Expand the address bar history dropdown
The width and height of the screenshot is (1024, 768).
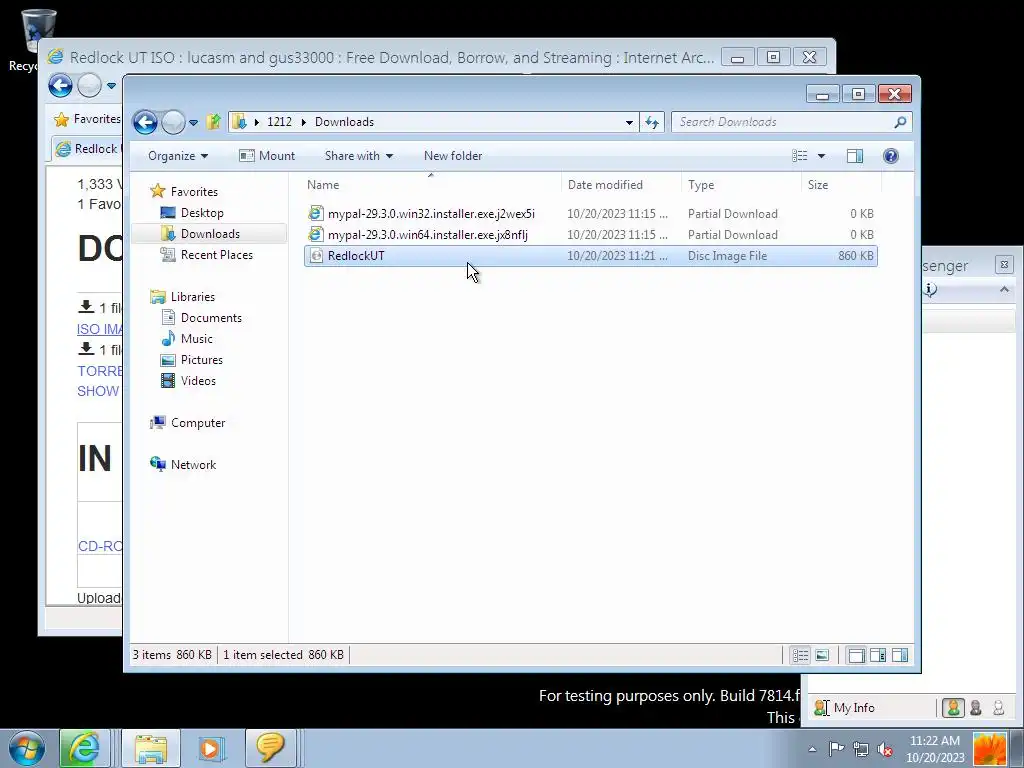coord(629,122)
